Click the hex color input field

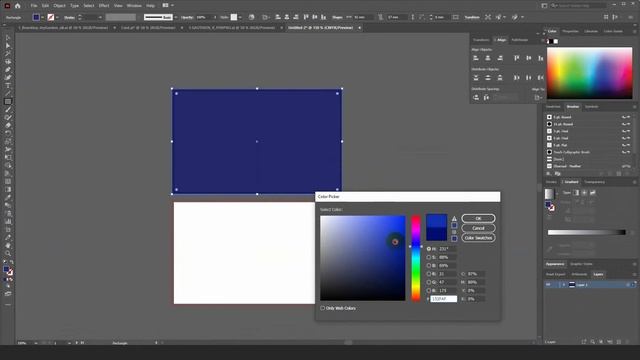pyautogui.click(x=444, y=299)
